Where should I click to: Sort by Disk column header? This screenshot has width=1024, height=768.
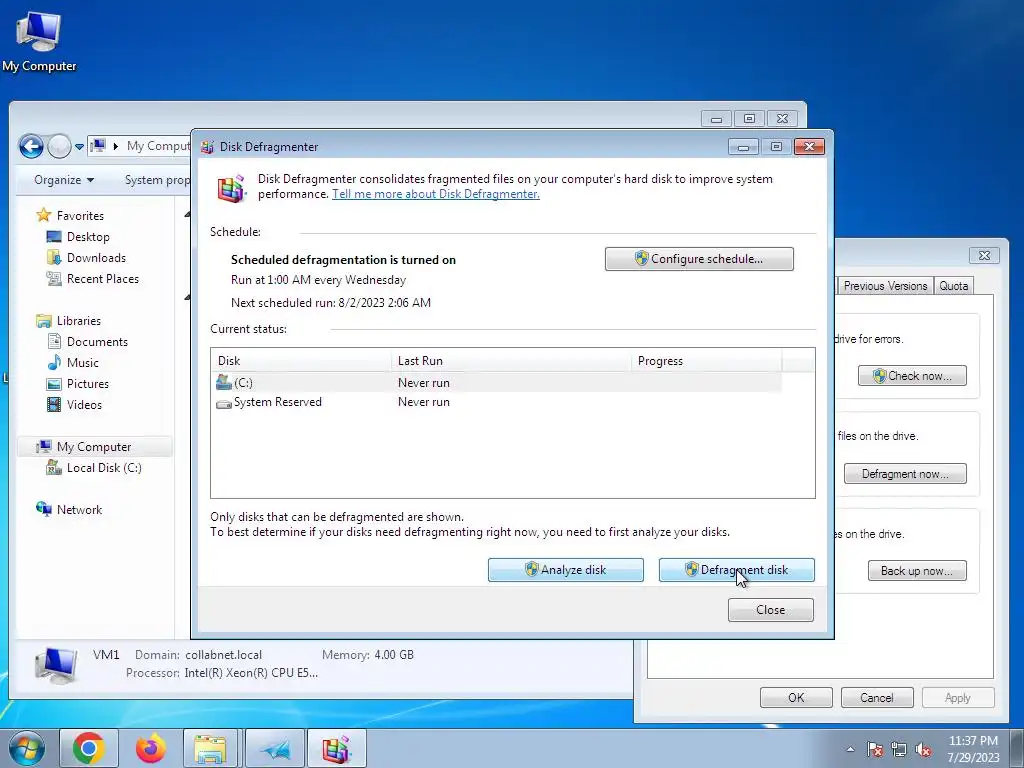click(302, 360)
